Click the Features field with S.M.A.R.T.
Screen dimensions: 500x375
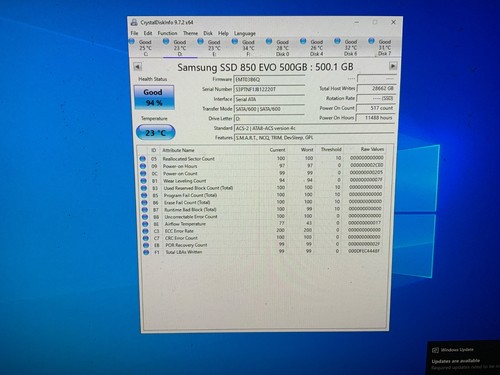314,138
